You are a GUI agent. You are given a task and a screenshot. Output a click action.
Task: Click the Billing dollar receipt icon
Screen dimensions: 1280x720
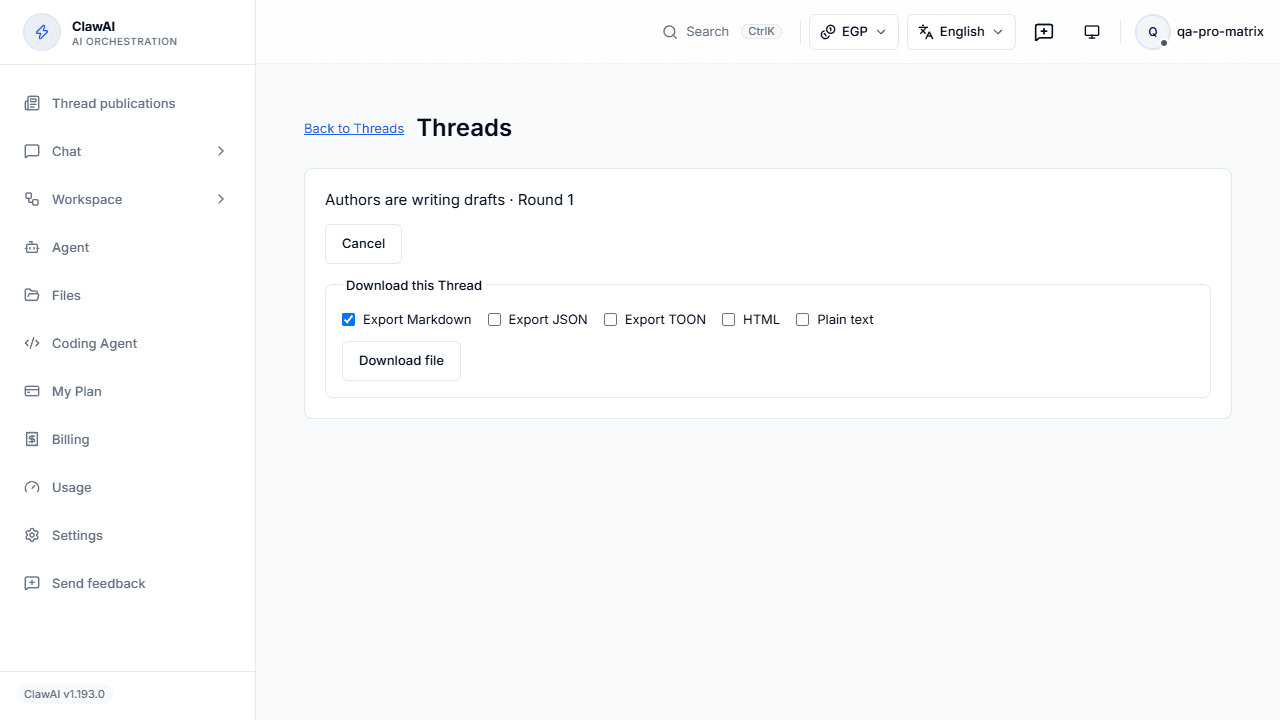click(x=32, y=439)
